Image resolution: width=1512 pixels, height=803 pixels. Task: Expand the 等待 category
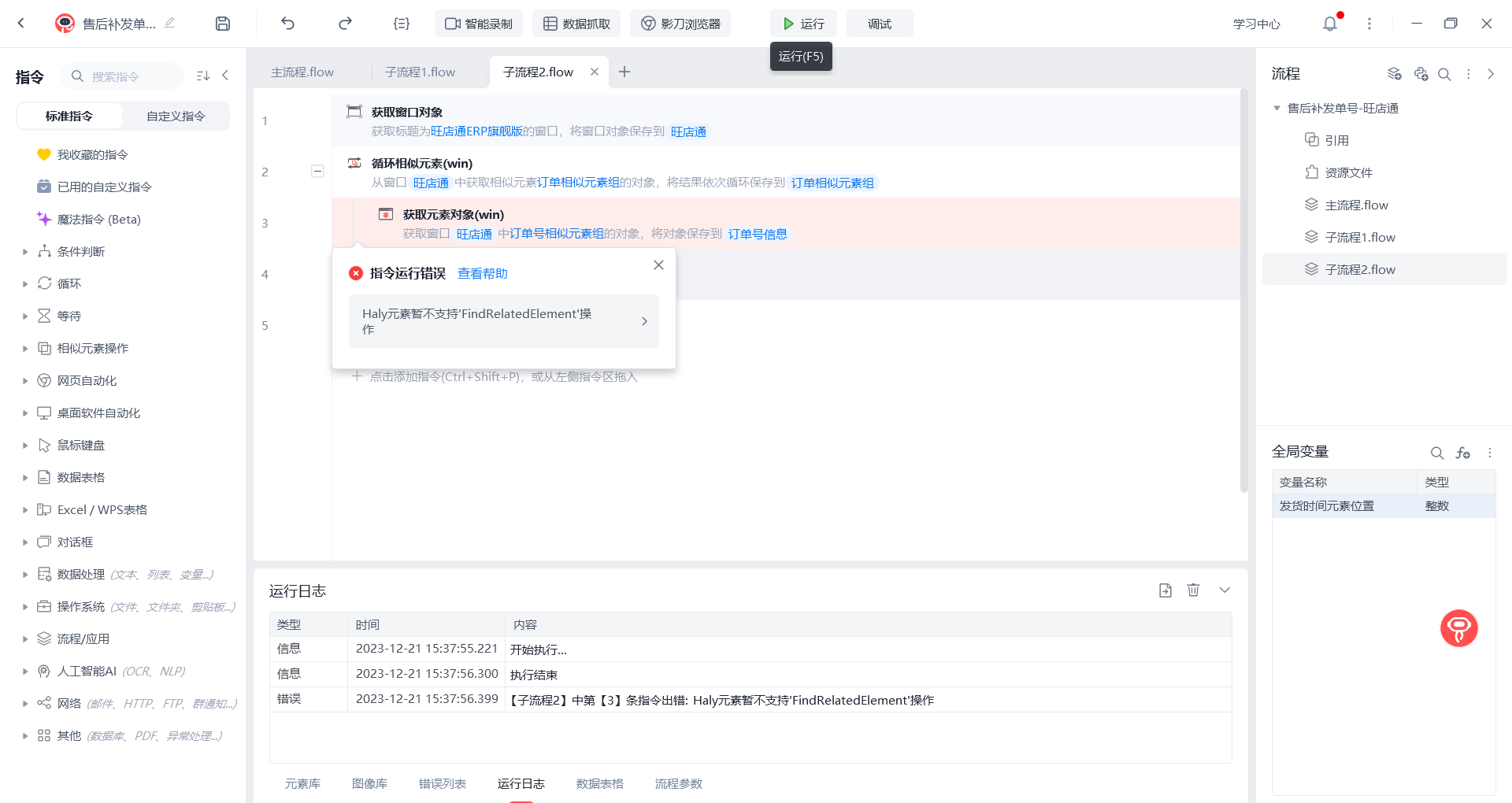tap(25, 316)
